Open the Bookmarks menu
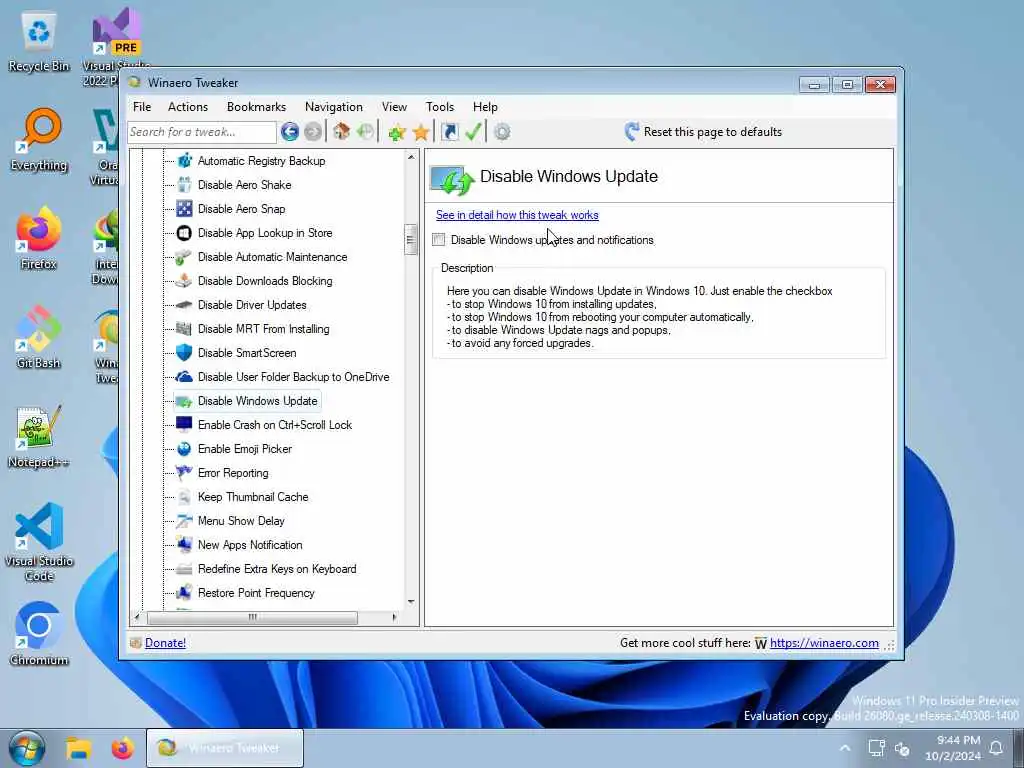The height and width of the screenshot is (768, 1024). pyautogui.click(x=256, y=106)
